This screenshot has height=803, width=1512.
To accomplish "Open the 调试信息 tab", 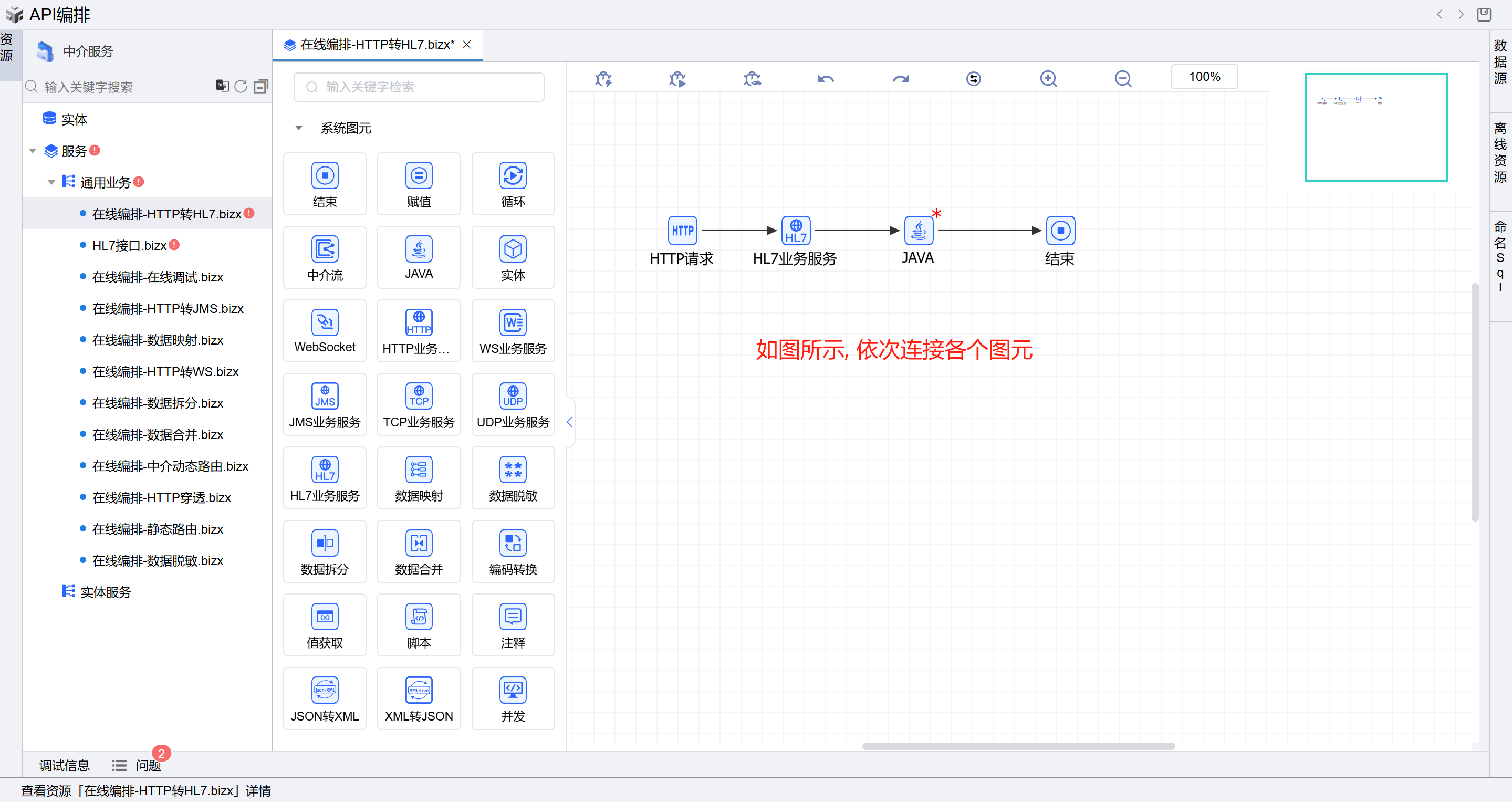I will 64,765.
